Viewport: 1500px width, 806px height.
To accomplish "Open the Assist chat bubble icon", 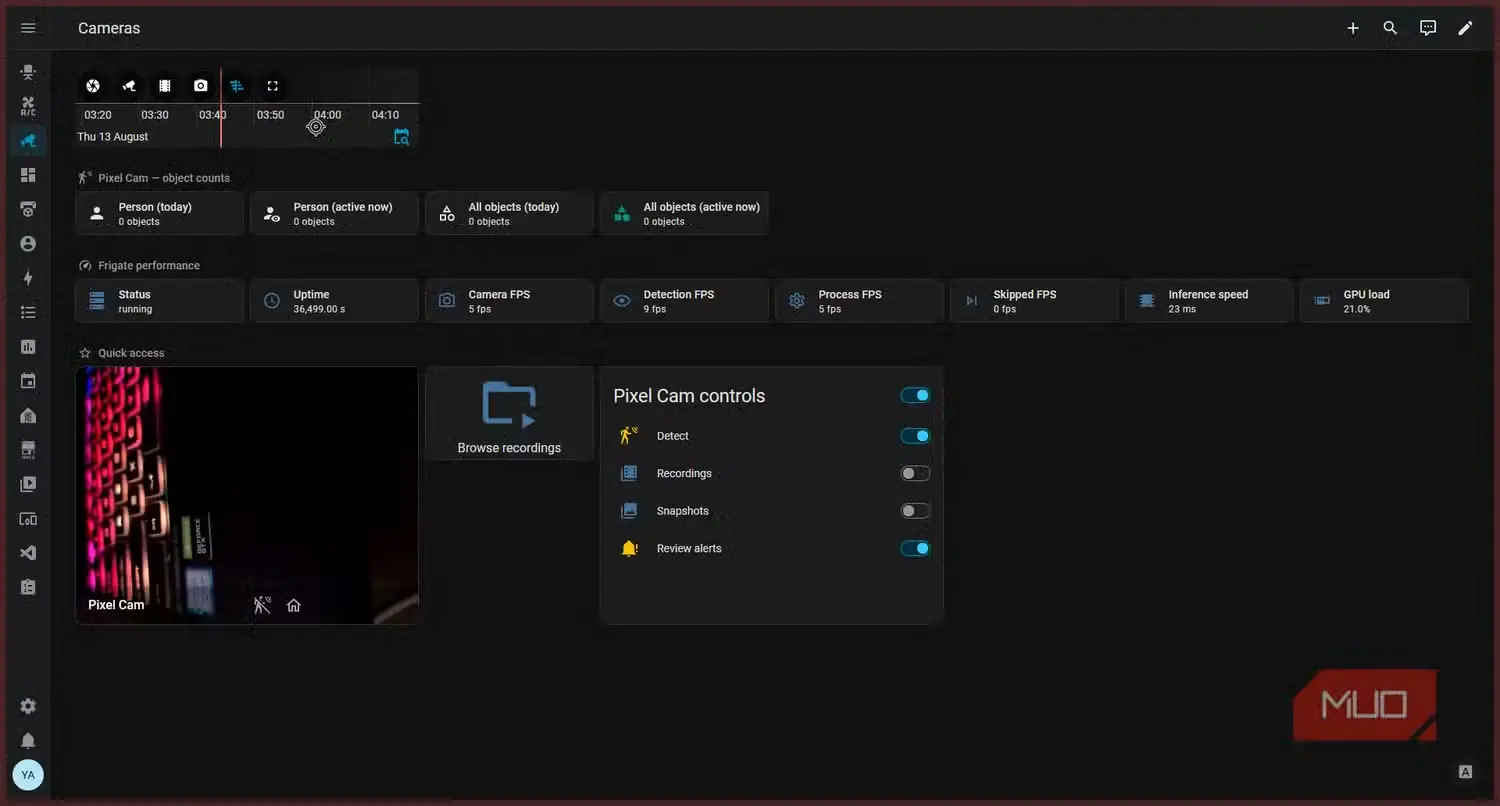I will click(1428, 28).
